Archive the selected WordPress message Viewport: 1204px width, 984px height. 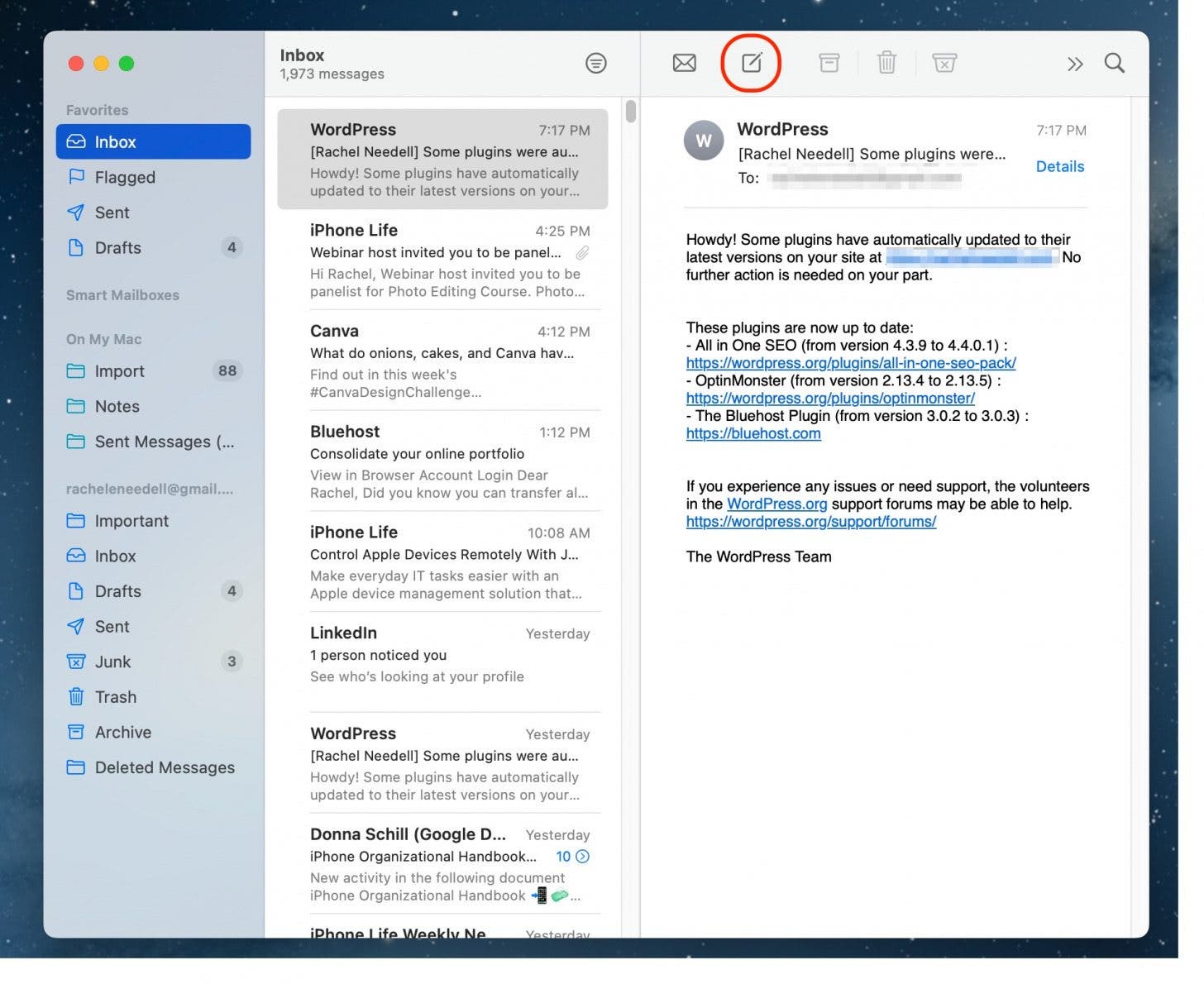click(829, 62)
